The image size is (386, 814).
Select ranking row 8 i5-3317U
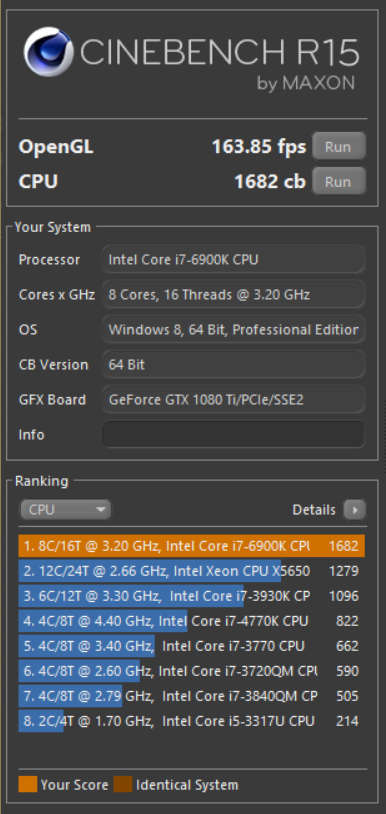pos(191,721)
